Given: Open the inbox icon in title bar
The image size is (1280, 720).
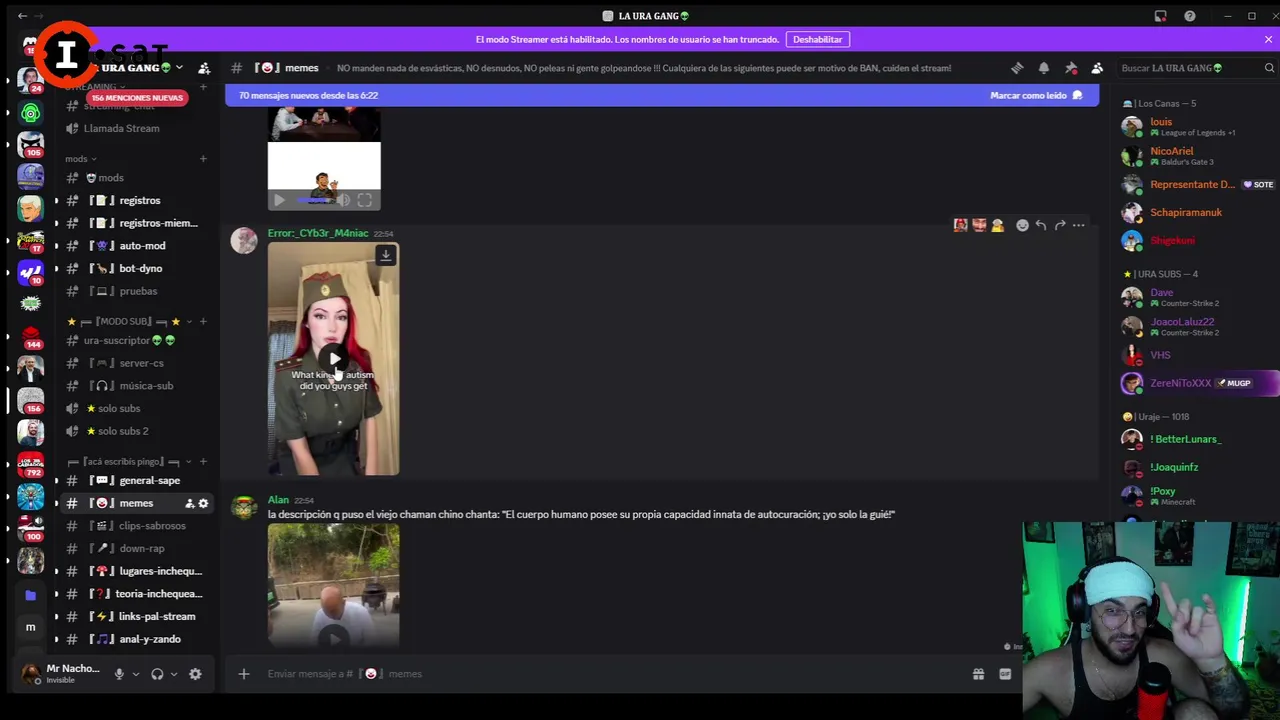Looking at the screenshot, I should point(1160,16).
